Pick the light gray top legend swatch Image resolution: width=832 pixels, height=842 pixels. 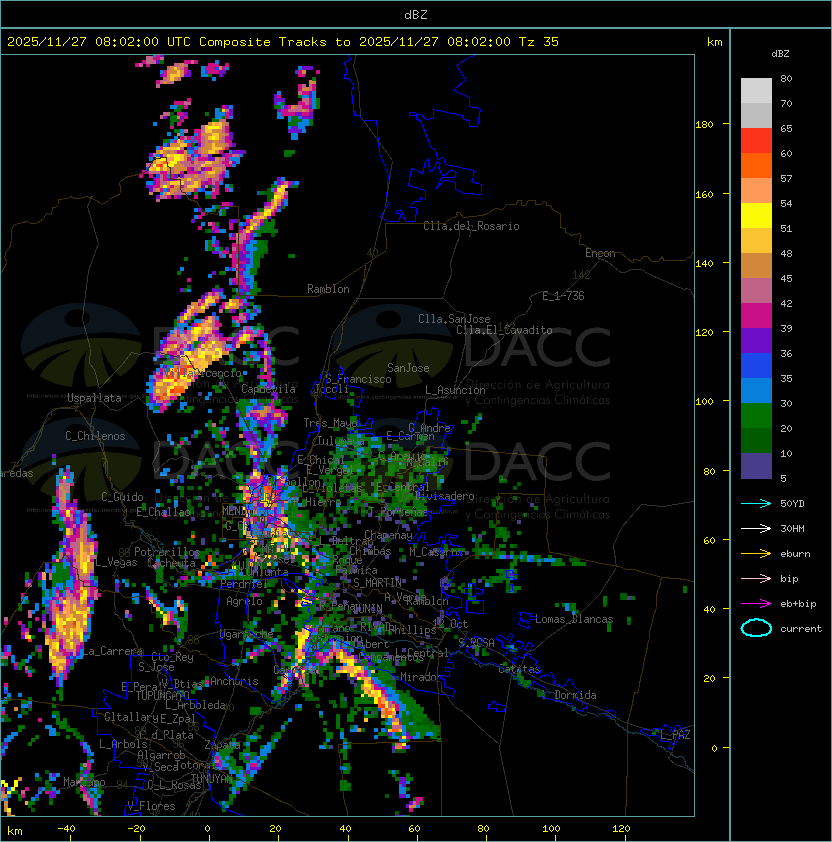click(x=756, y=91)
